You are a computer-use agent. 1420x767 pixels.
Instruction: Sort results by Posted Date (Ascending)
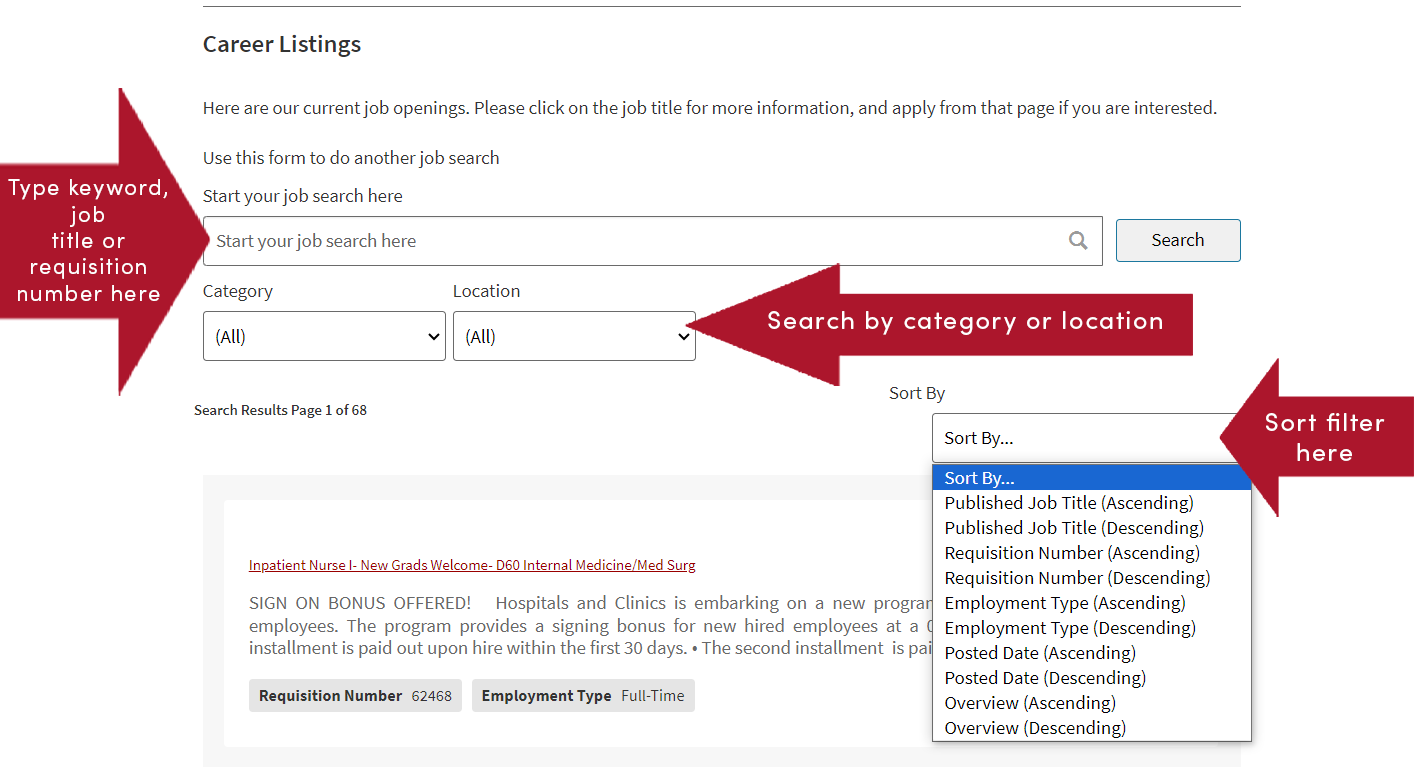[1039, 652]
